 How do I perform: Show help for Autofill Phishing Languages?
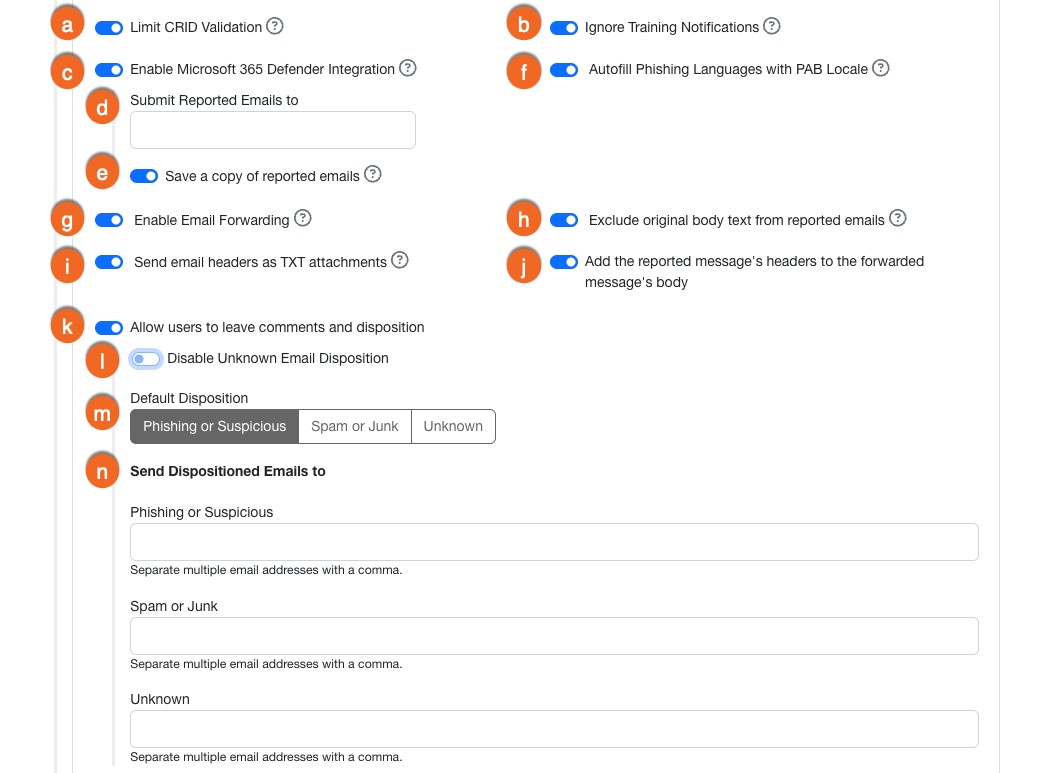pos(881,68)
